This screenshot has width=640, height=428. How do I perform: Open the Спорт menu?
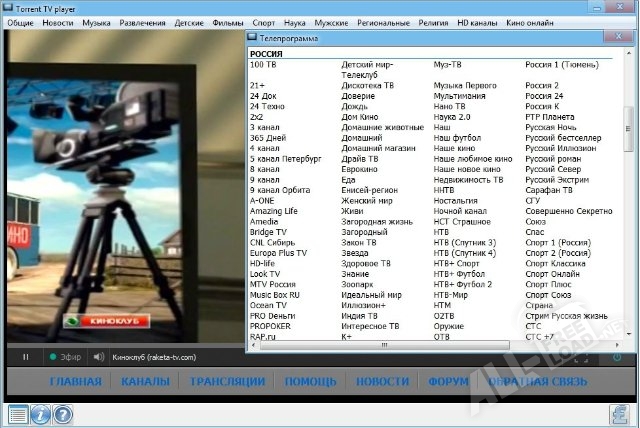pyautogui.click(x=264, y=21)
